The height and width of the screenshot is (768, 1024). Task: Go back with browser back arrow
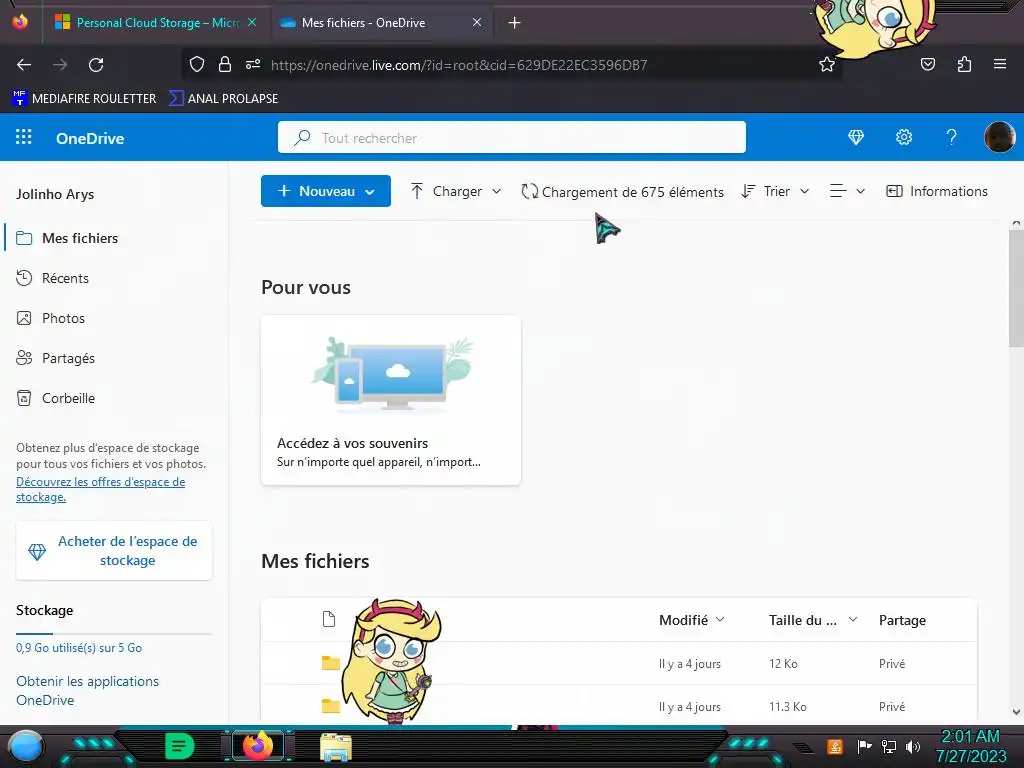pyautogui.click(x=24, y=65)
